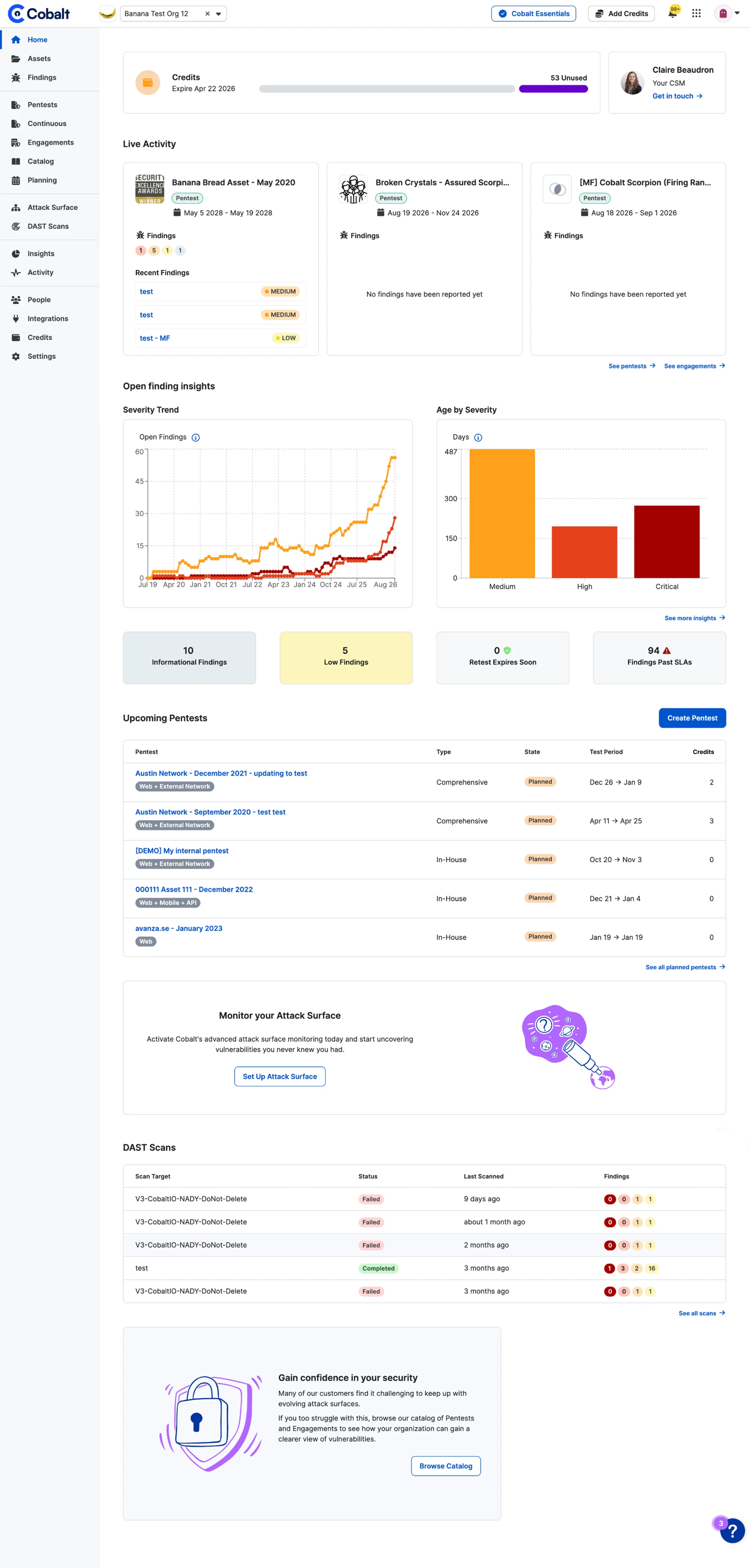
Task: Click the Medium bar in Age by Severity
Action: click(502, 514)
